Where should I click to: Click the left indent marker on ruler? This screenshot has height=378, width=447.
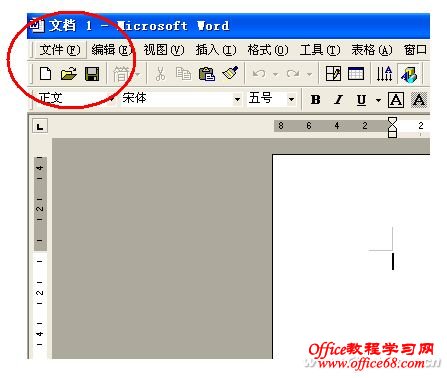click(x=393, y=134)
